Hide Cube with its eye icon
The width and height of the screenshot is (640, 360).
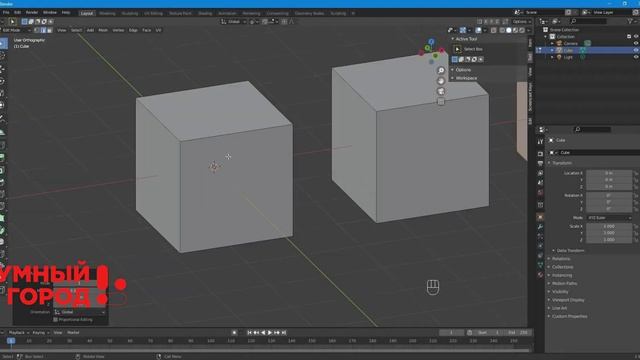(636, 50)
